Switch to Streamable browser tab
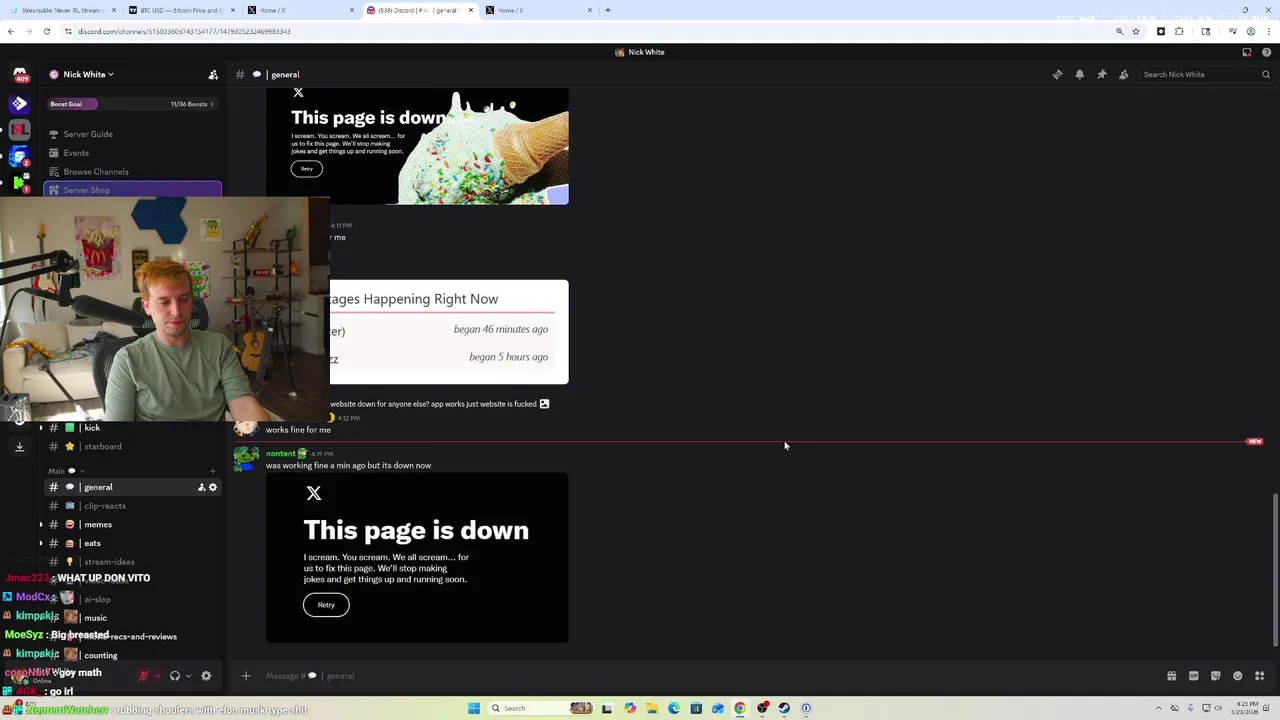Screen dimensions: 1280x720 pyautogui.click(x=60, y=10)
